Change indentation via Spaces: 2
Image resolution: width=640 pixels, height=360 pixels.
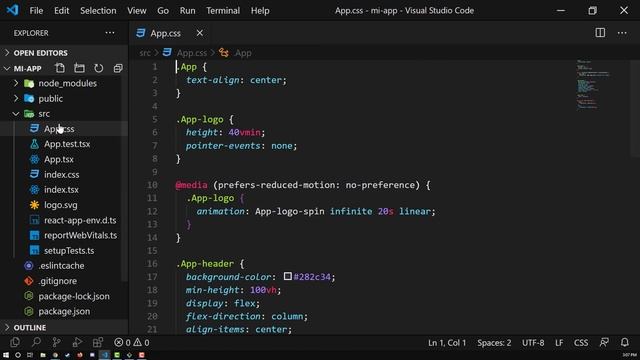click(494, 343)
